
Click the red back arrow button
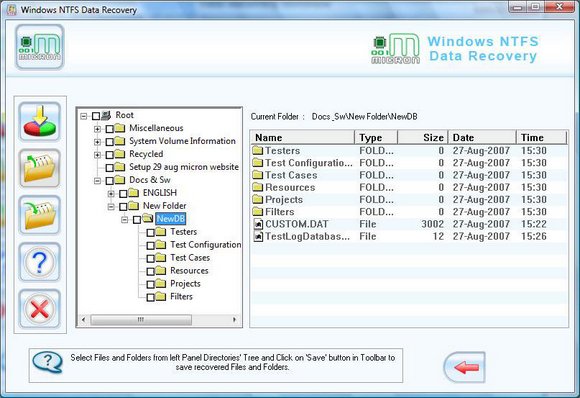tap(465, 367)
